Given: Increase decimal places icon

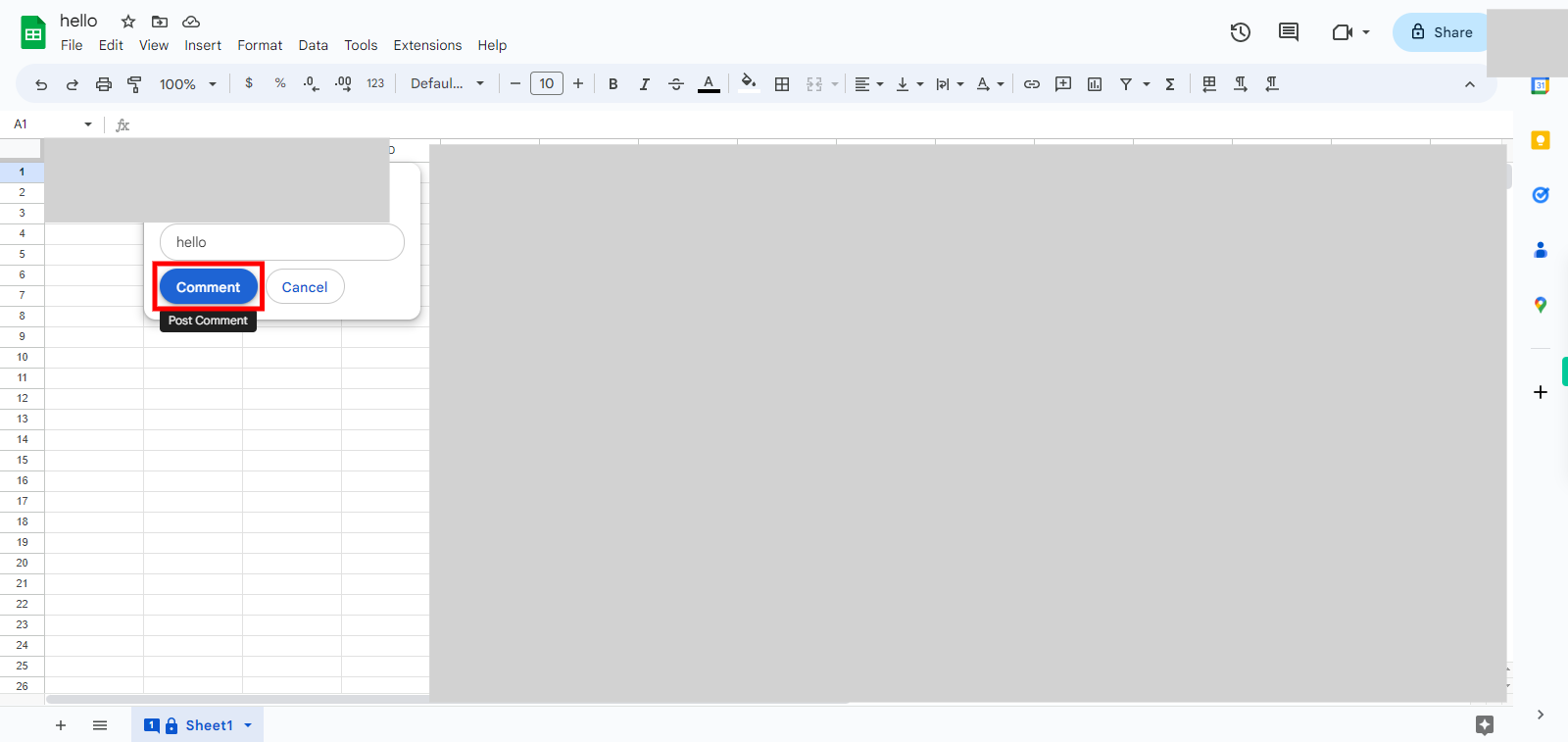Looking at the screenshot, I should pos(343,83).
